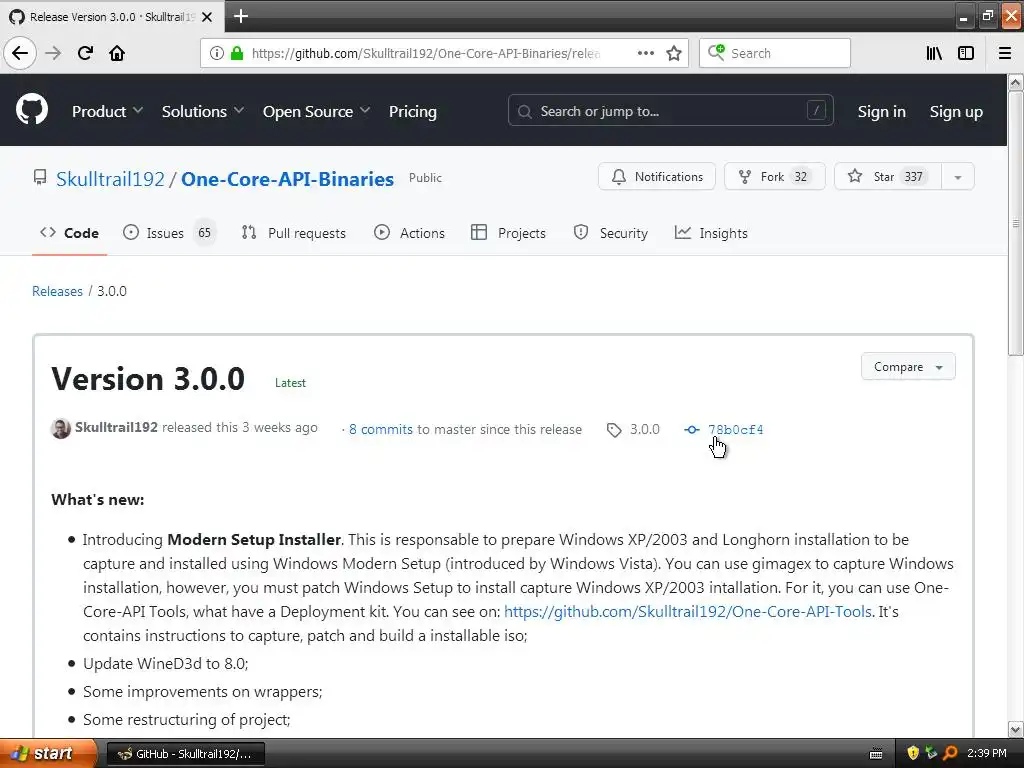Open the 3.0.0 tag link

645,430
